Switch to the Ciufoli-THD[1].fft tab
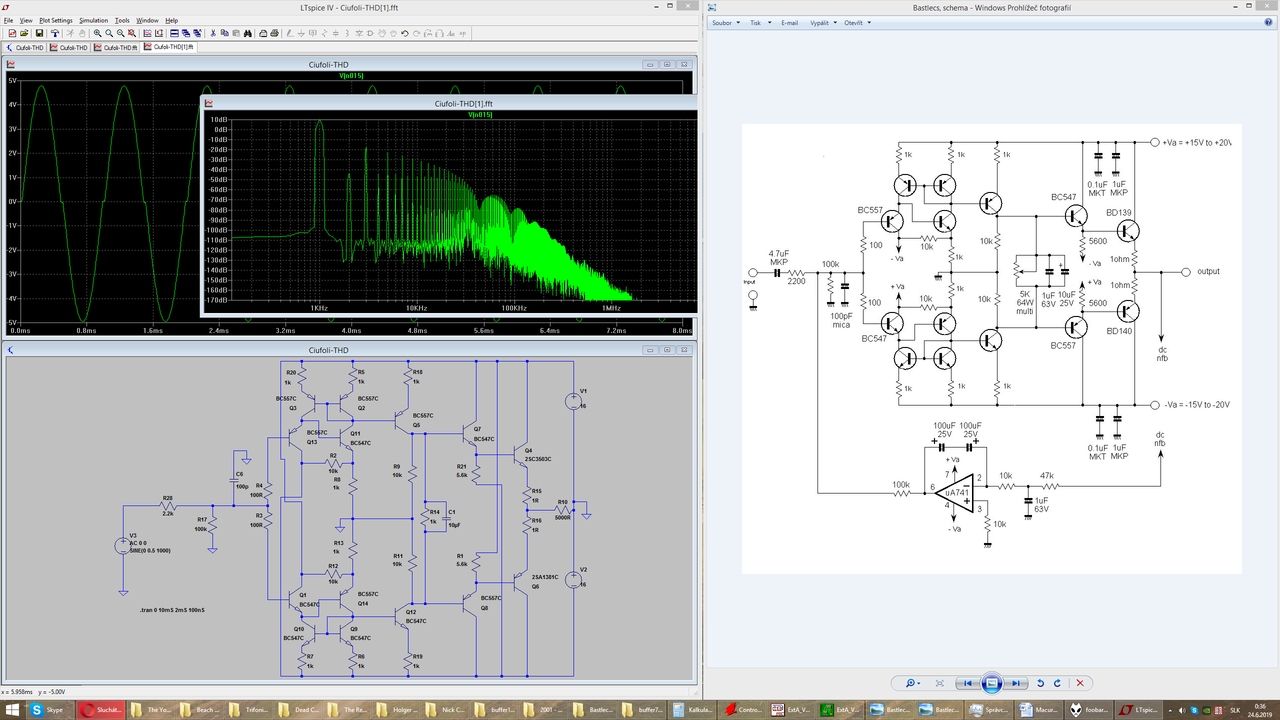Viewport: 1280px width, 720px height. point(169,46)
